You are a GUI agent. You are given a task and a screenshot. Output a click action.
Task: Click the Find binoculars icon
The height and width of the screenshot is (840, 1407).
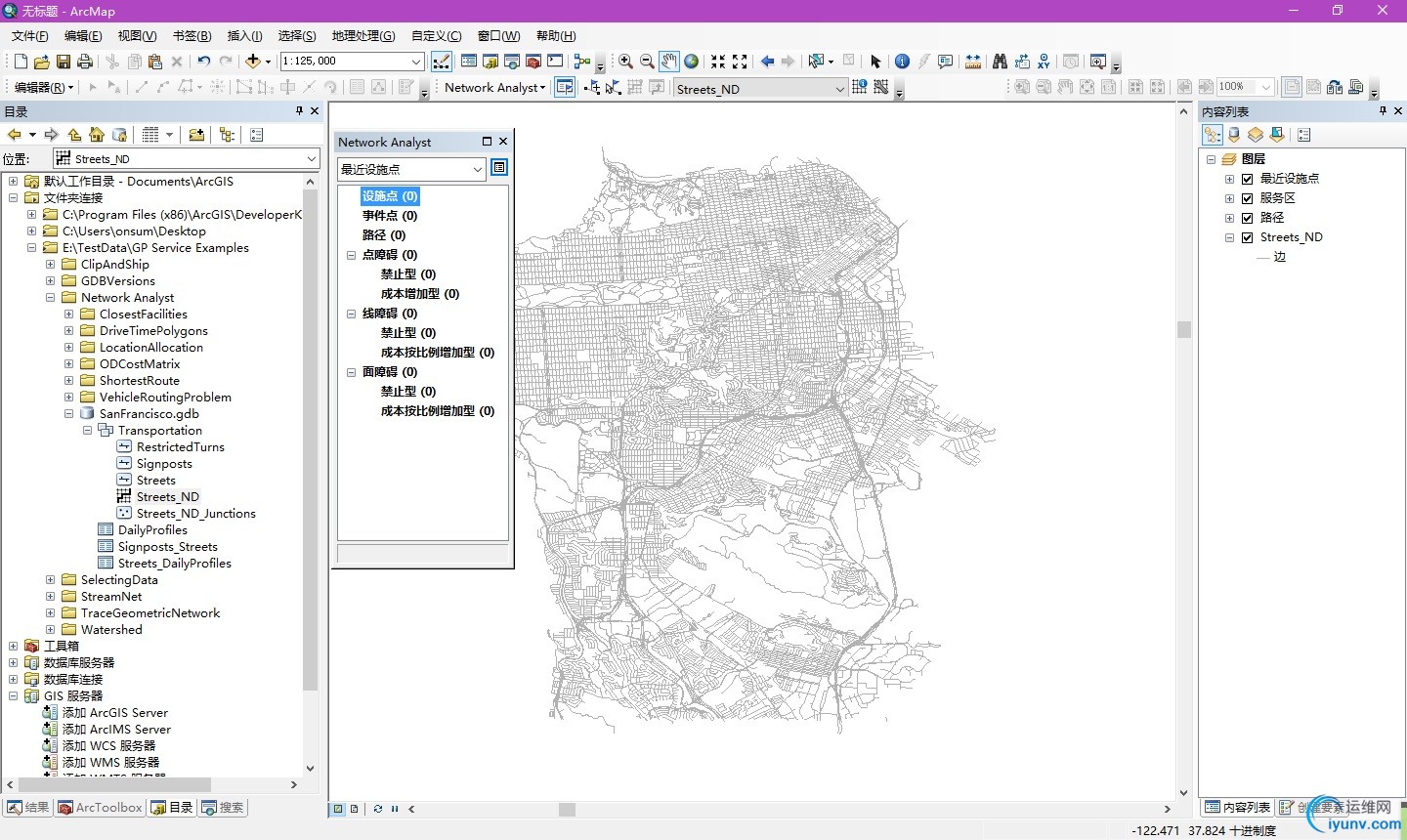pyautogui.click(x=1000, y=62)
